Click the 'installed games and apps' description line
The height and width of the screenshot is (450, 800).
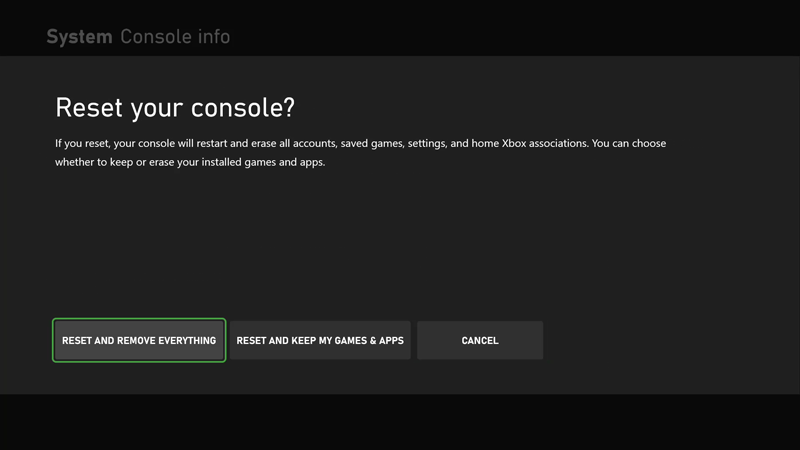click(x=190, y=162)
